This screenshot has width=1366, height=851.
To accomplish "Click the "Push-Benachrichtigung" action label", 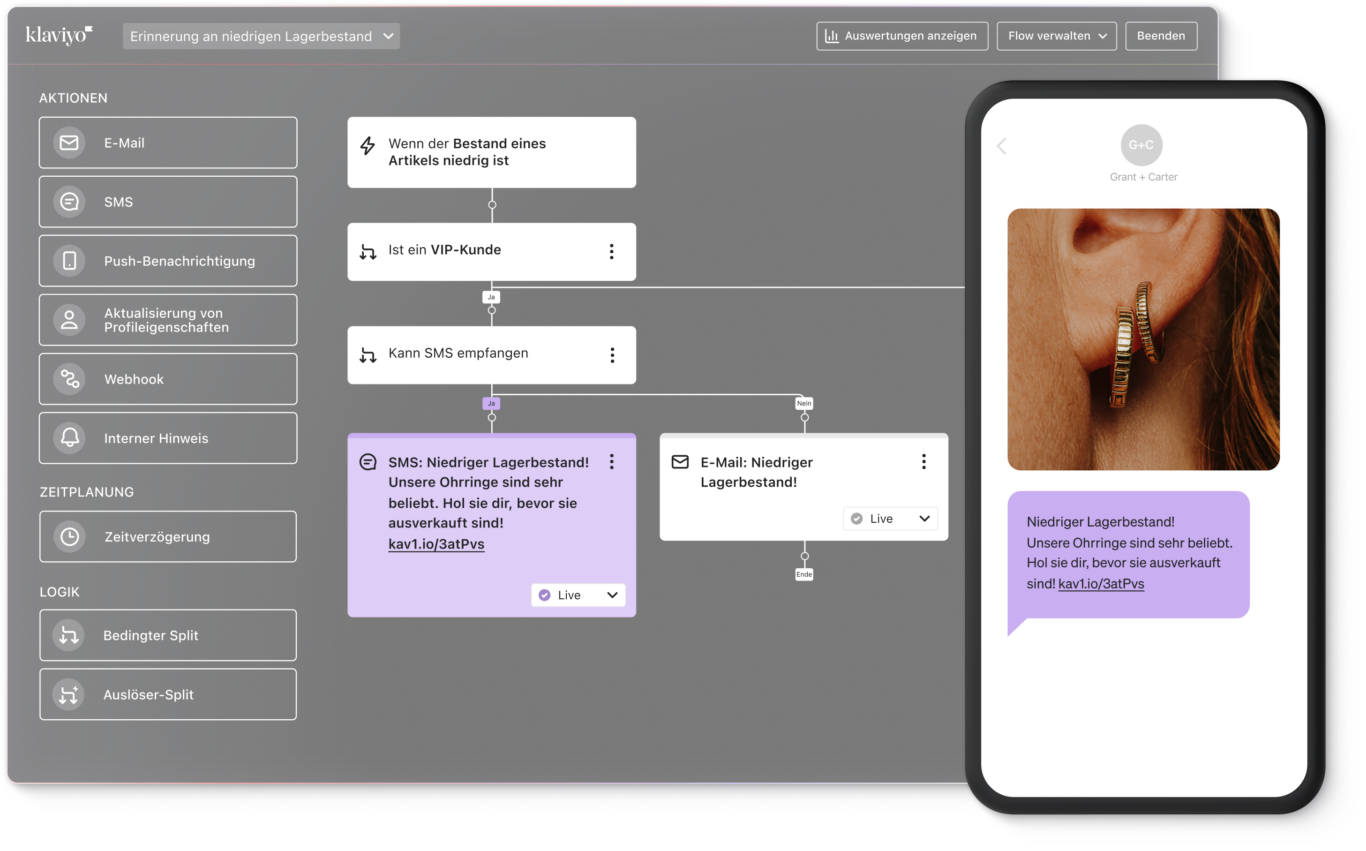I will (179, 261).
